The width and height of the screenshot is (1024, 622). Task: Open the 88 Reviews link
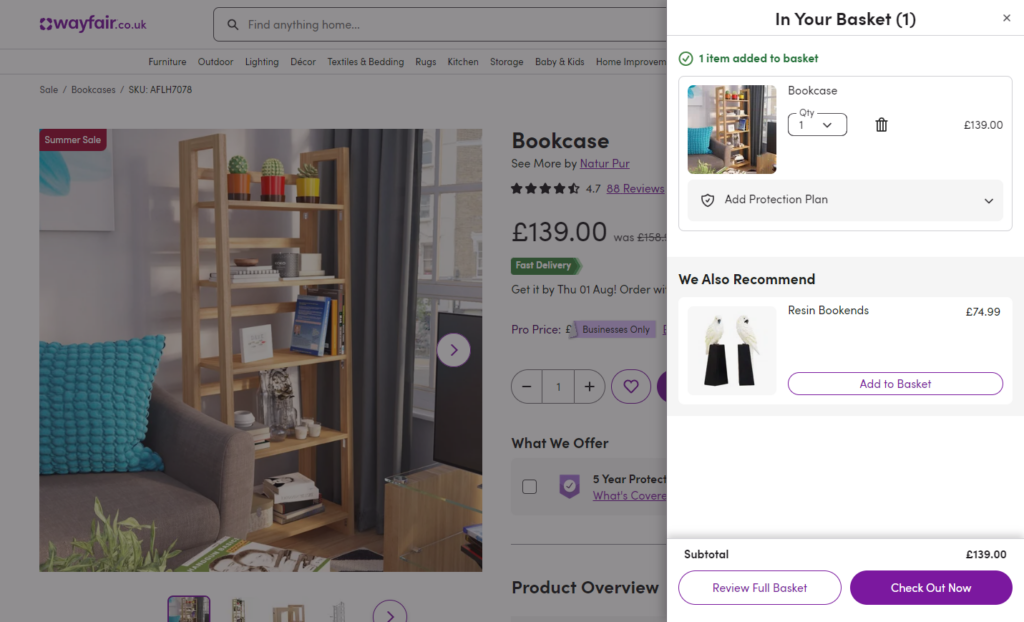635,188
